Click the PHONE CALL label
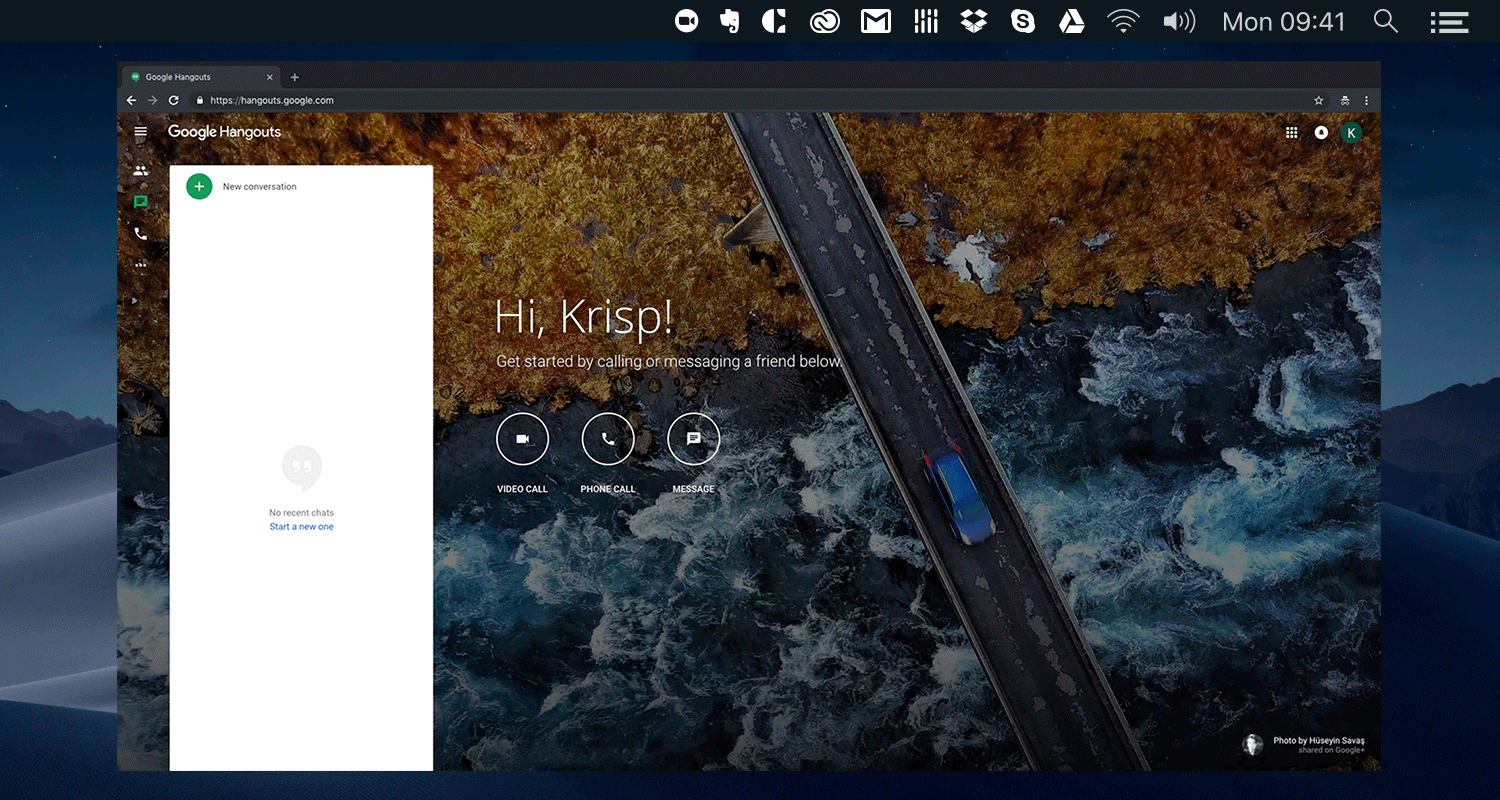1500x800 pixels. pos(608,489)
